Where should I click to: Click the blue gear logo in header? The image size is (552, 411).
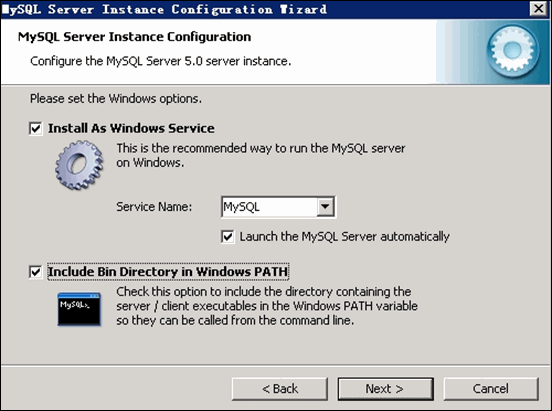pyautogui.click(x=513, y=51)
